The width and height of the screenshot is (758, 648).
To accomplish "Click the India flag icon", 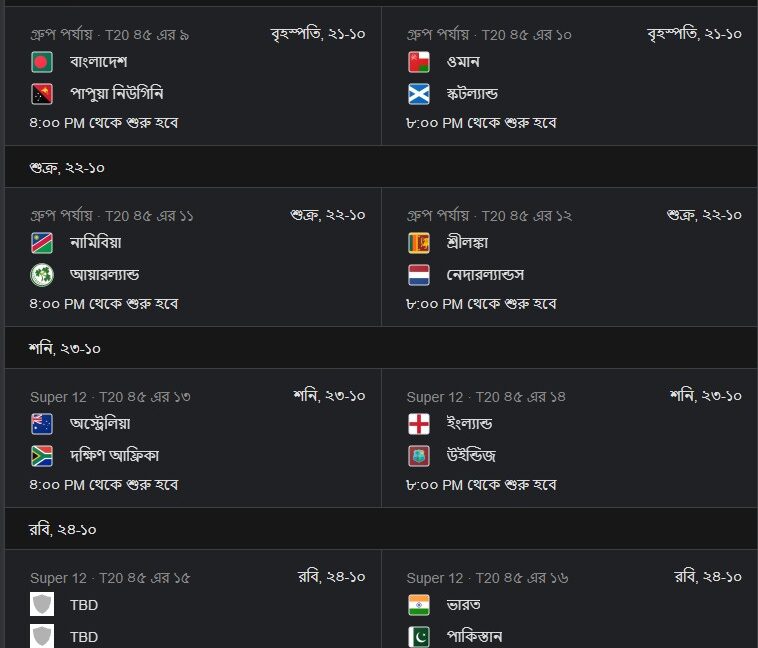I will coord(419,605).
